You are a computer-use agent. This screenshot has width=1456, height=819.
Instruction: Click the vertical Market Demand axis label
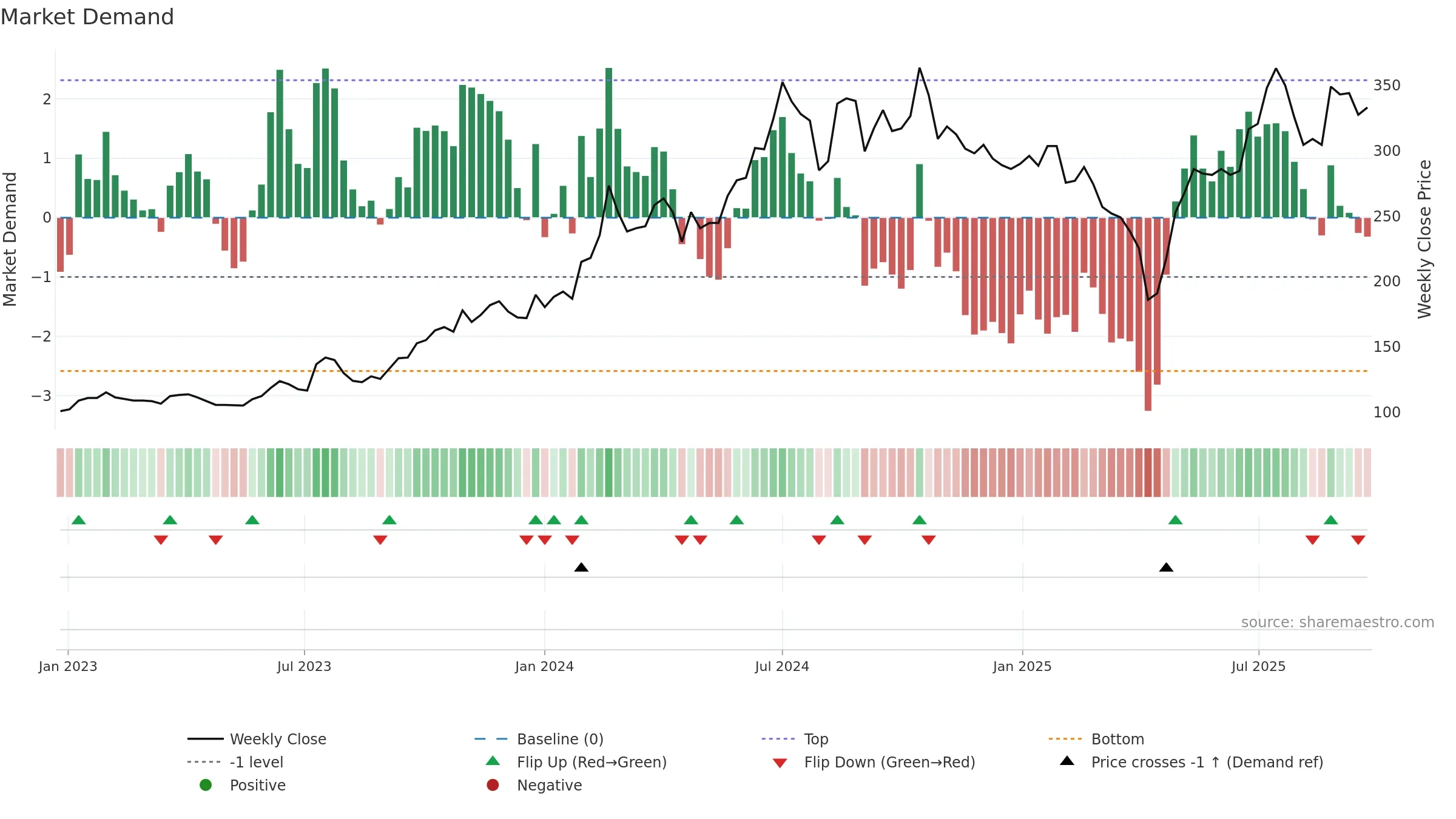click(10, 239)
